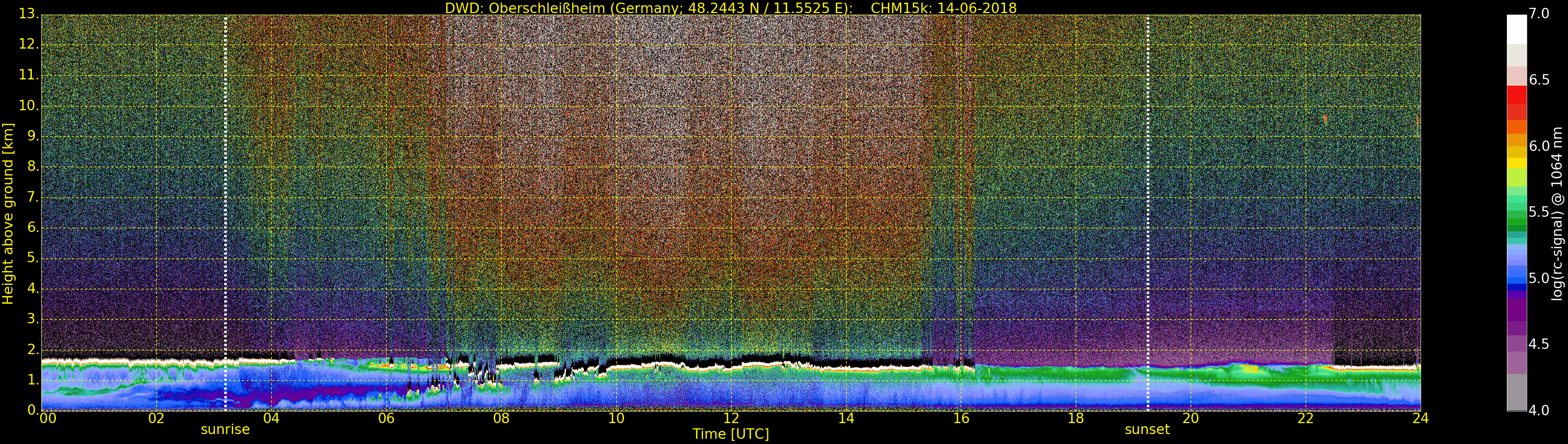Pick the bright red band on the colorbar
1568x444 pixels.
click(1516, 94)
